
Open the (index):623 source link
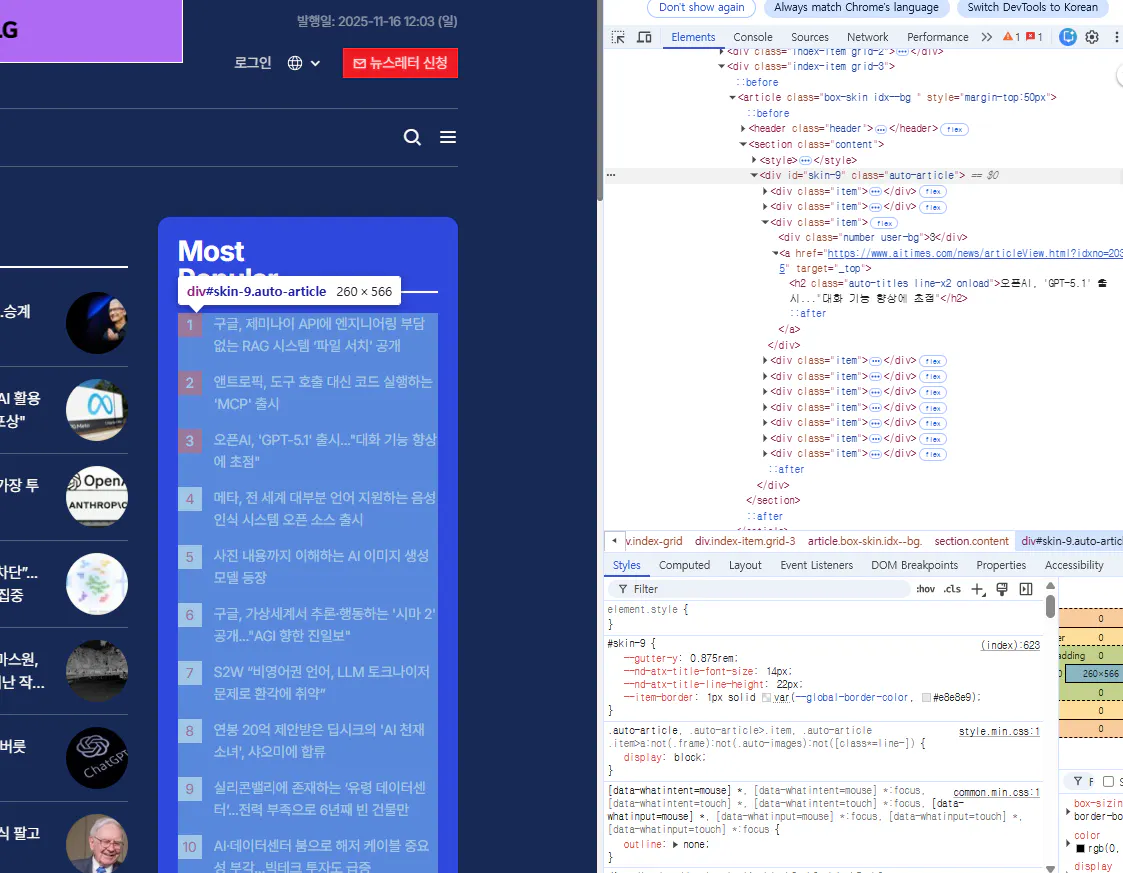pos(1010,645)
